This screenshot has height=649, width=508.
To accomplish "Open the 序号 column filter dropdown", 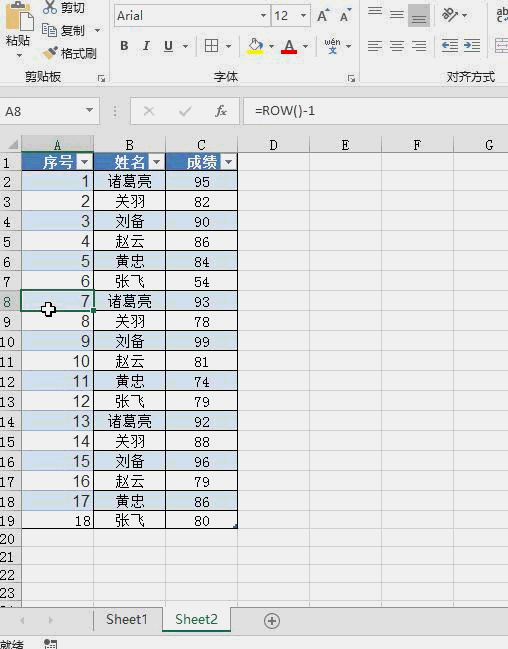I will [x=84, y=162].
